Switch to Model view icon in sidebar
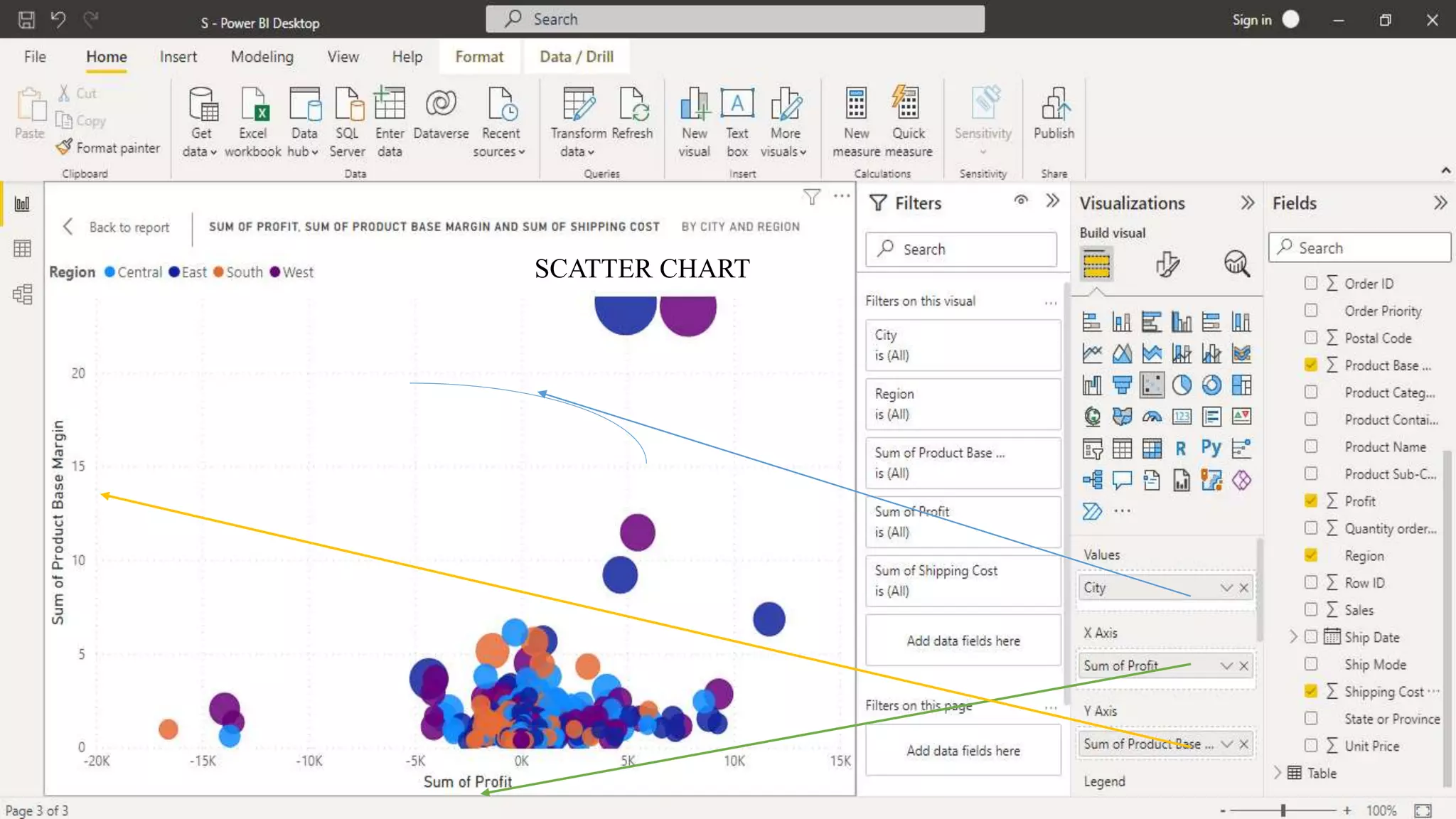The height and width of the screenshot is (819, 1456). pos(23,294)
